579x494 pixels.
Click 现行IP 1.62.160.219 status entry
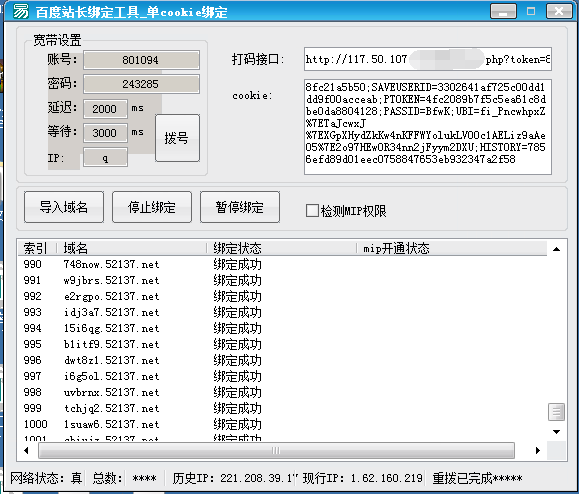point(362,478)
